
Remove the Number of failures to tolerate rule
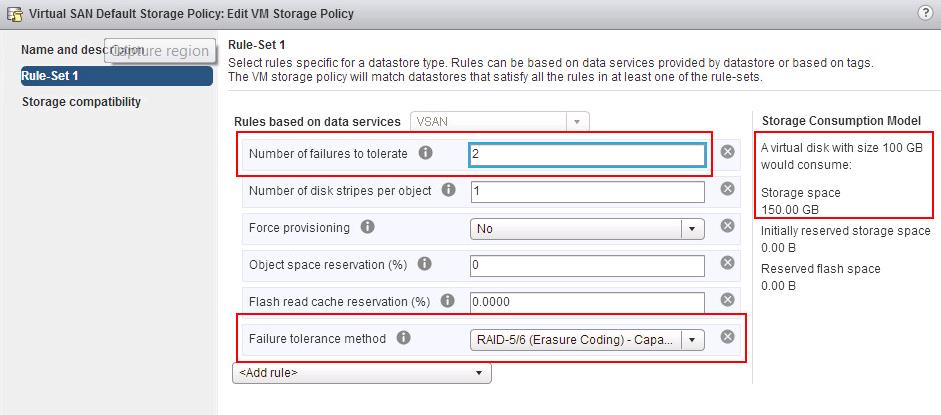click(728, 152)
